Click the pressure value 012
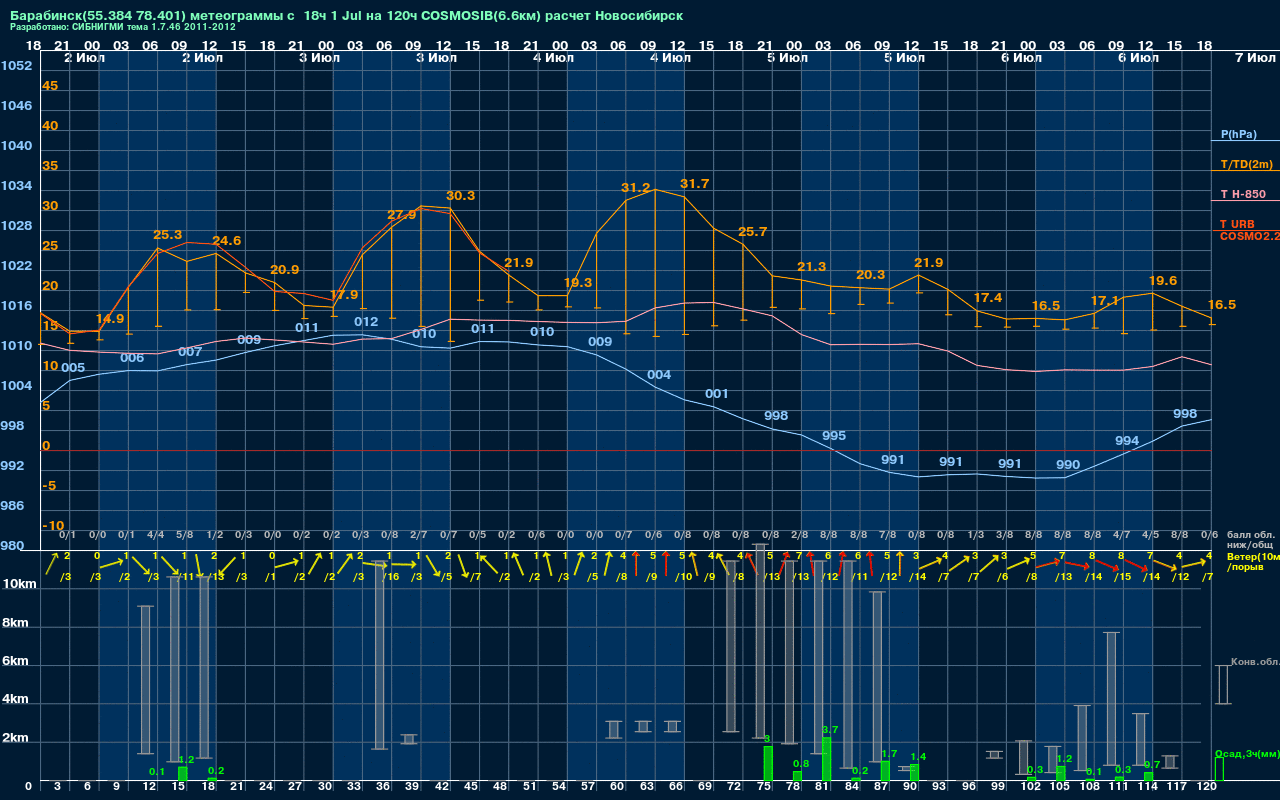The image size is (1280, 800). click(366, 322)
